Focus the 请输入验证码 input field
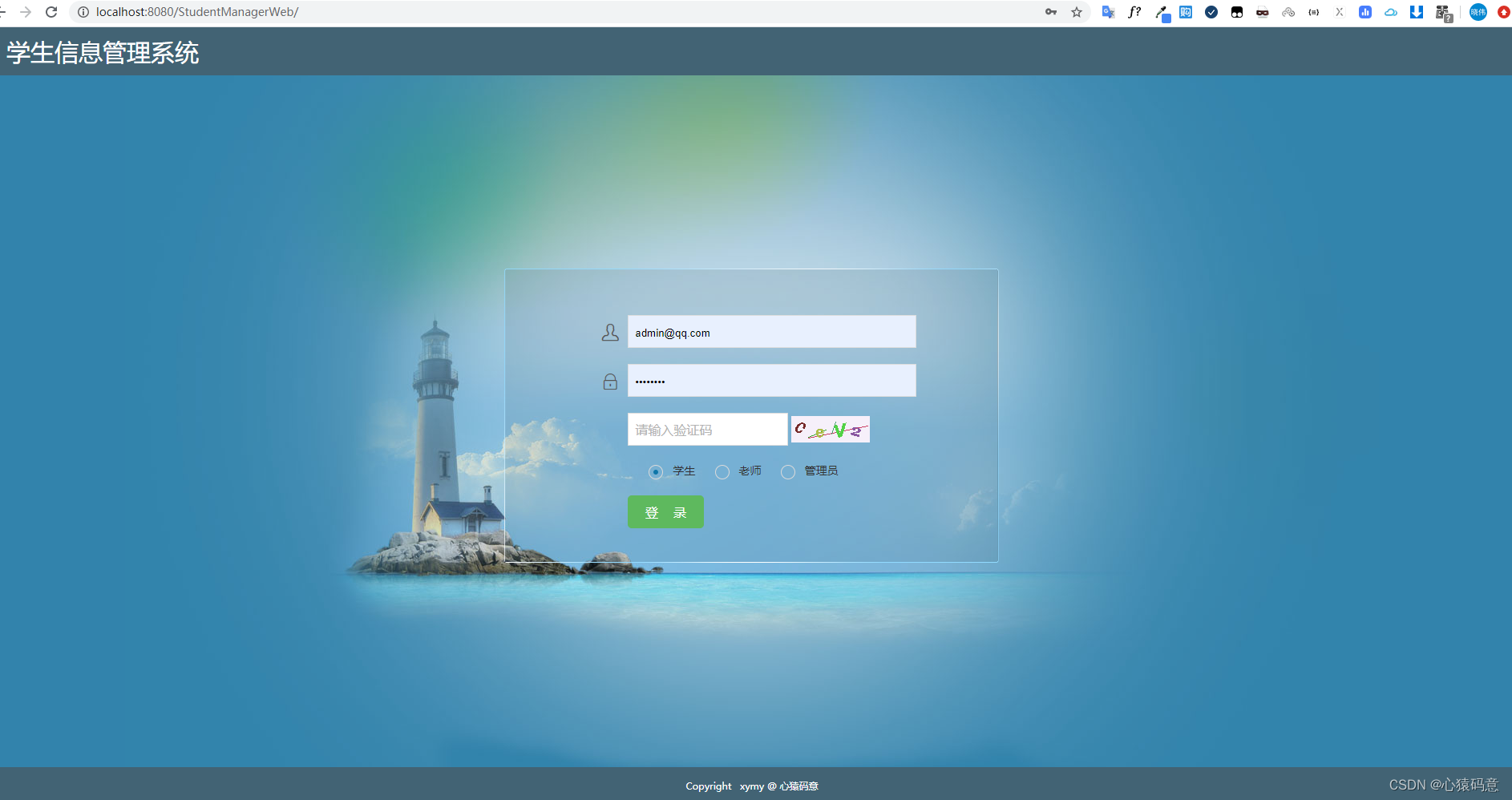 click(707, 430)
